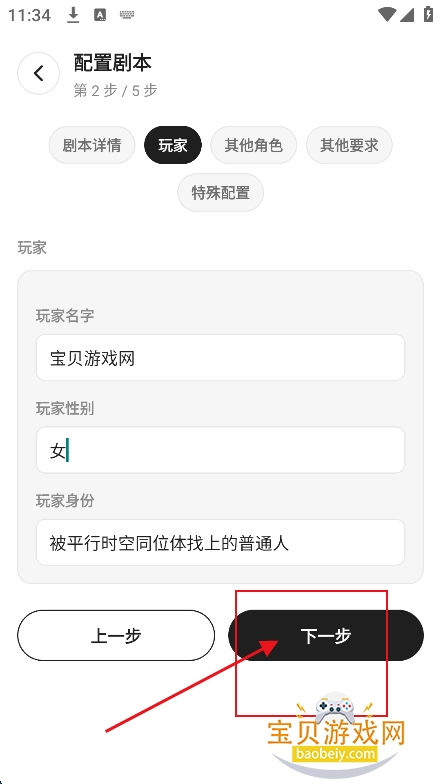Screen dimensions: 441x784
Task: Open the download status bar icon
Action: pyautogui.click(x=74, y=16)
